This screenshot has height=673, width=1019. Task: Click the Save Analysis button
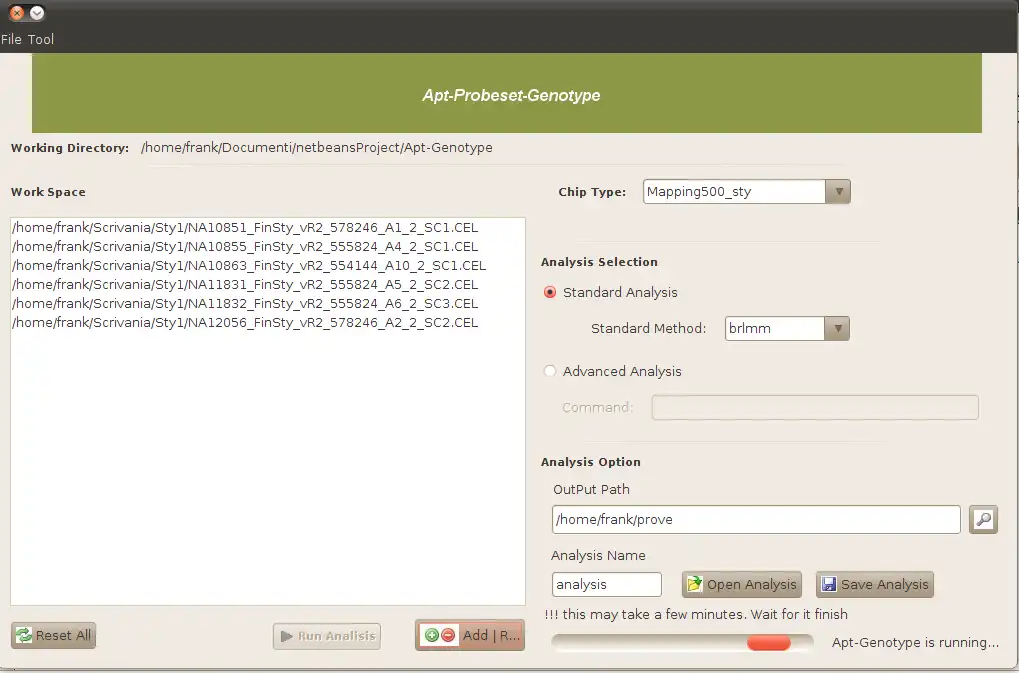click(x=875, y=585)
